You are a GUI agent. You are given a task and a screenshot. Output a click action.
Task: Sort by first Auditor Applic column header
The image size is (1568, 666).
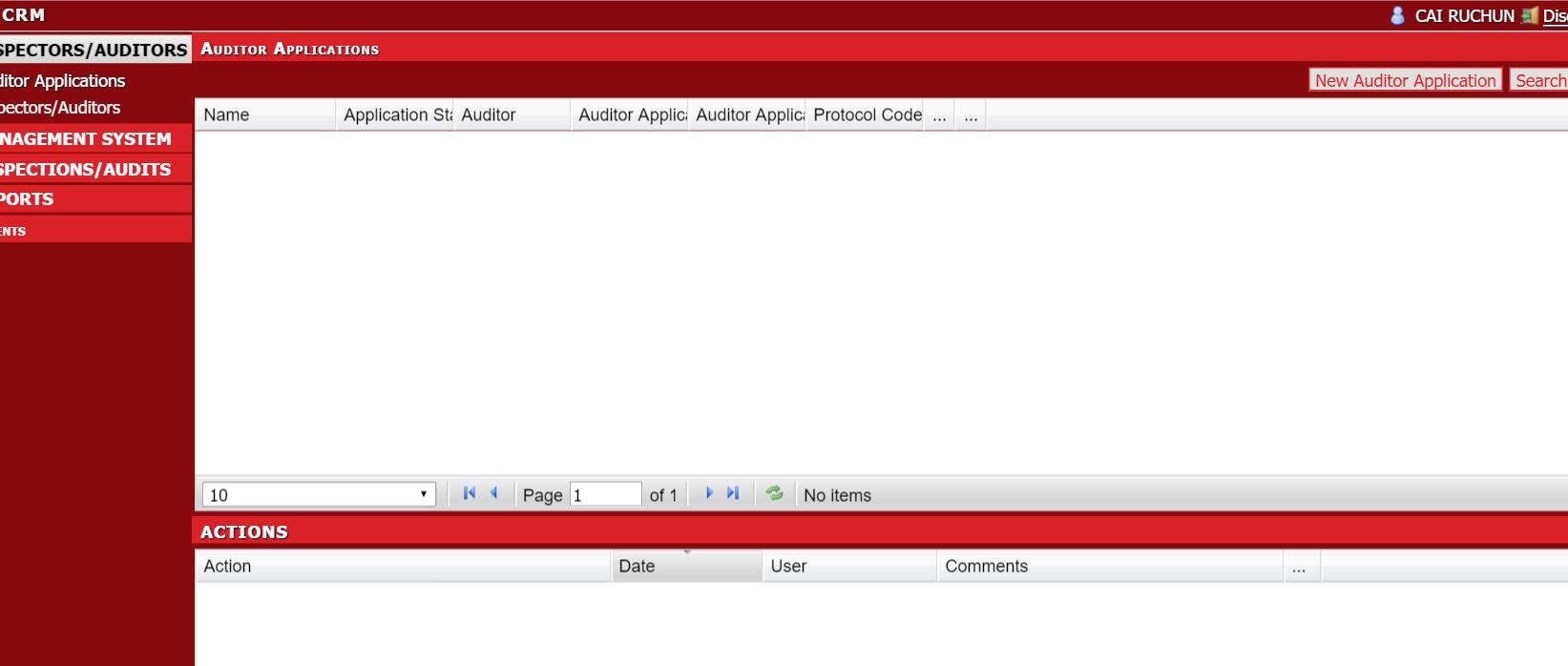click(630, 114)
